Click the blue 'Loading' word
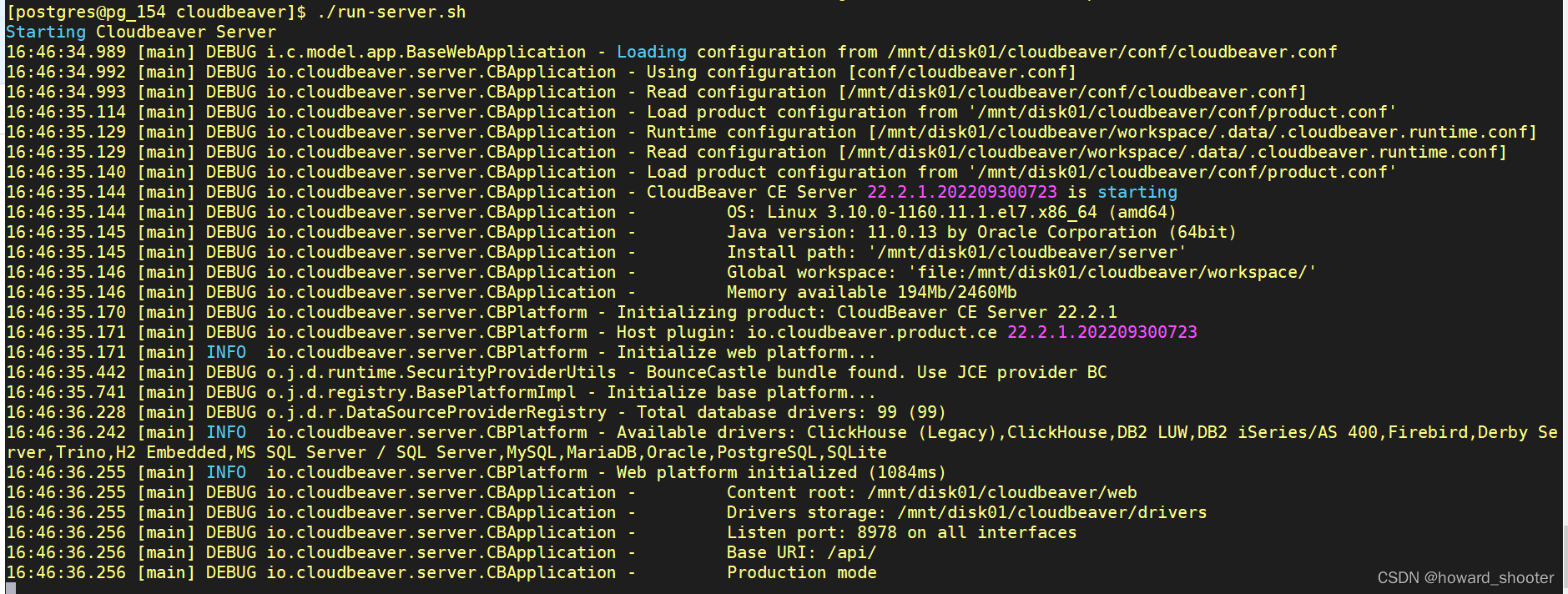 click(652, 53)
